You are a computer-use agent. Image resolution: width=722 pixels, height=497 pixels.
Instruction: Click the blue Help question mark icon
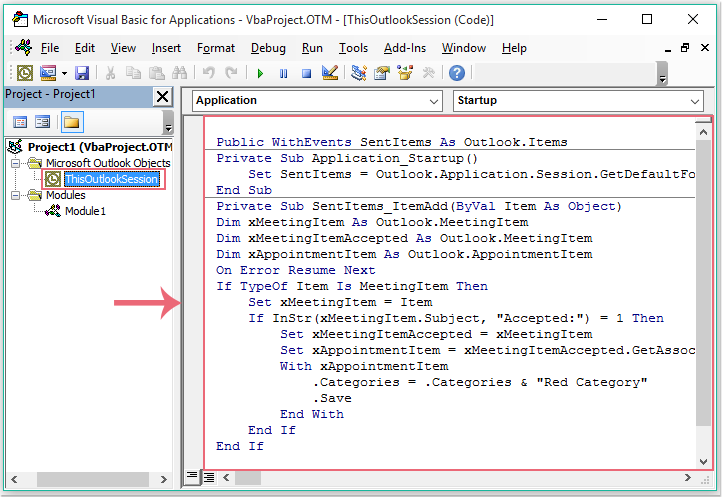click(x=456, y=73)
